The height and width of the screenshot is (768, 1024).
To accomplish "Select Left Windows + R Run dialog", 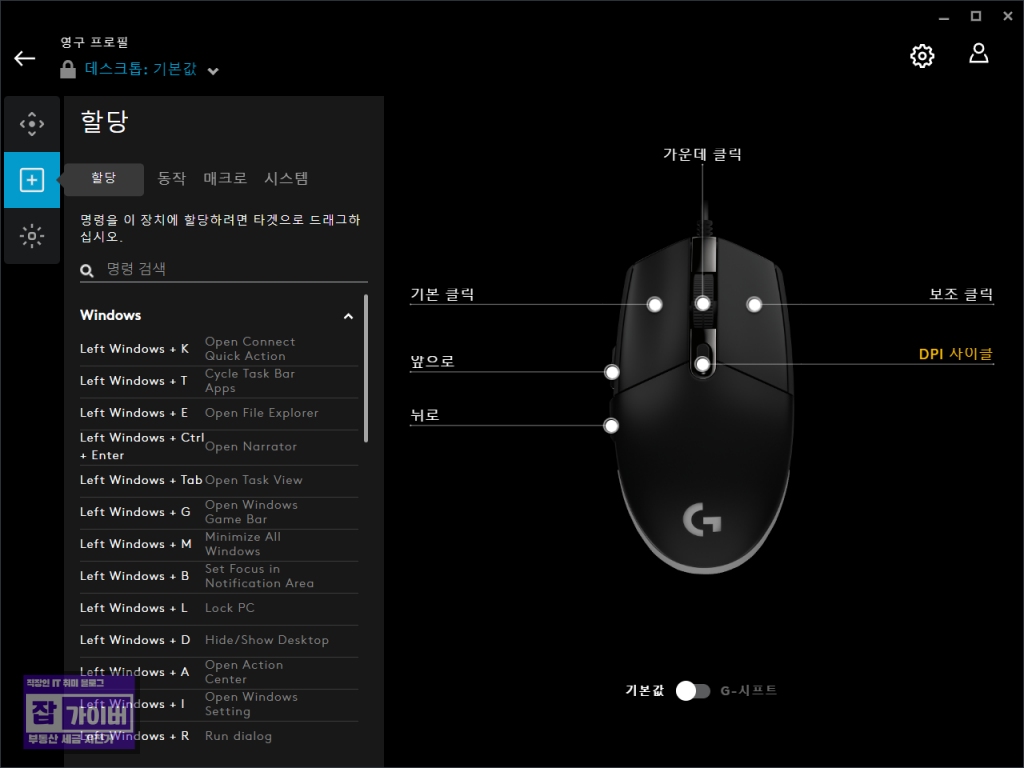I will tap(219, 737).
